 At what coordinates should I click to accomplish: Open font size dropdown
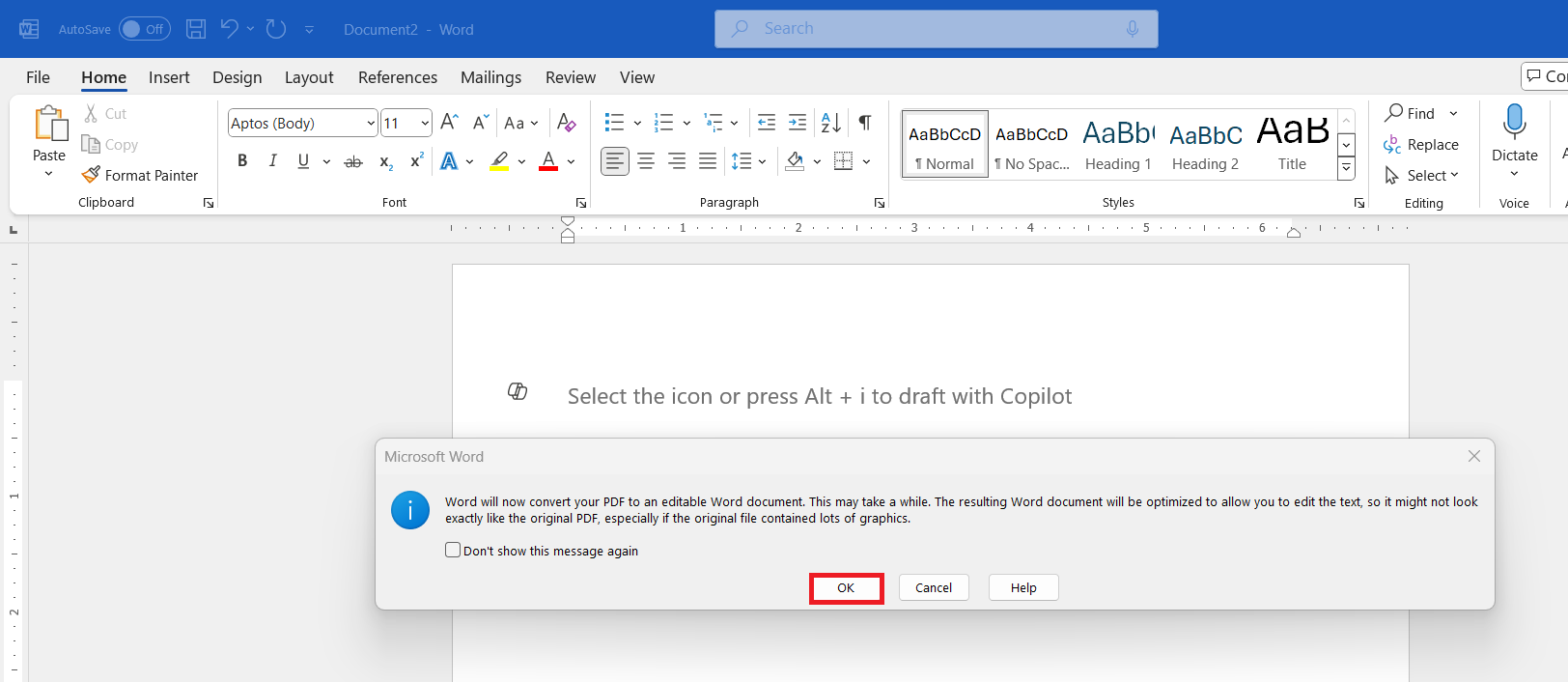(x=425, y=123)
